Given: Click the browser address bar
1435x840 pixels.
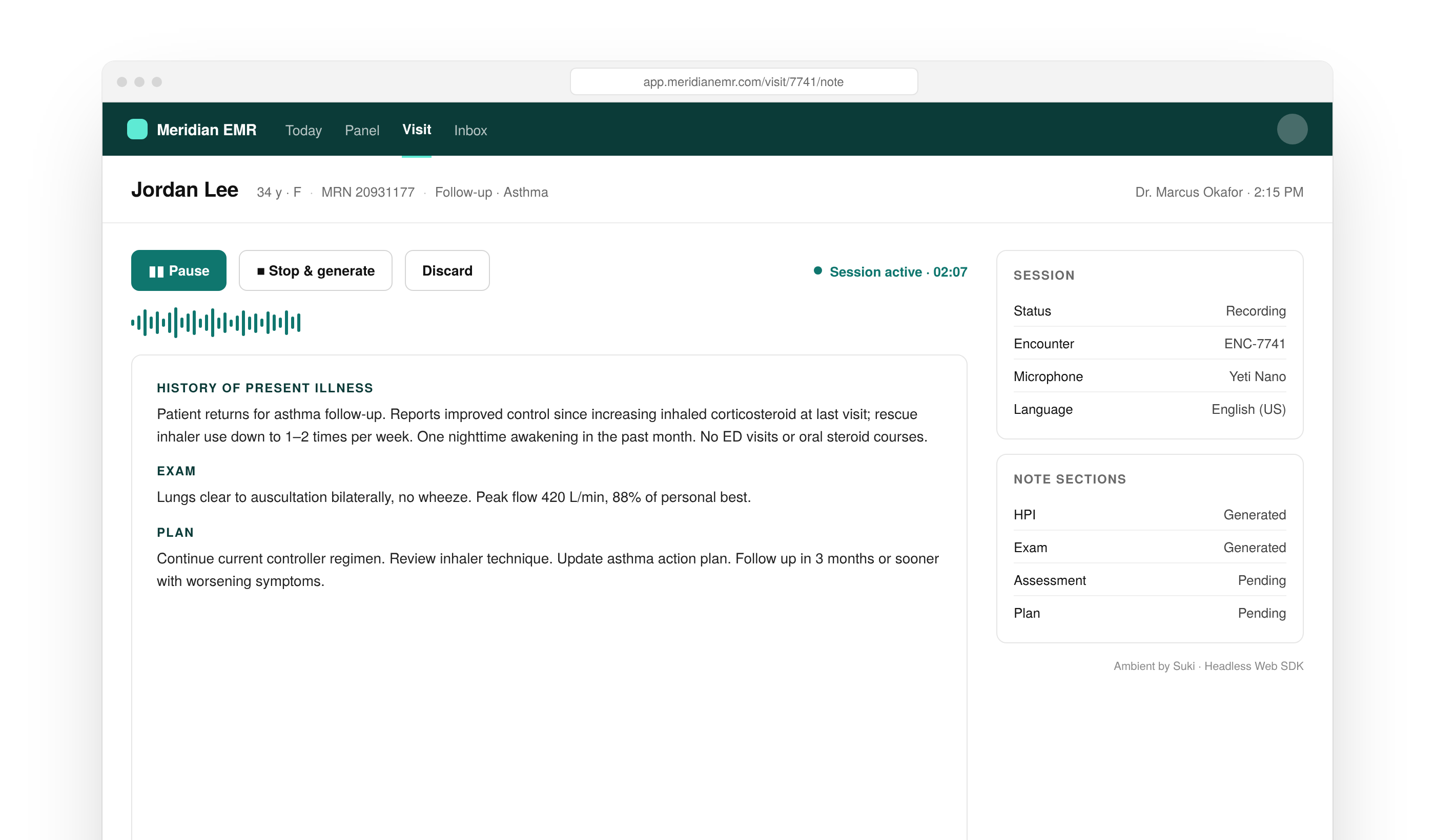Looking at the screenshot, I should (744, 81).
